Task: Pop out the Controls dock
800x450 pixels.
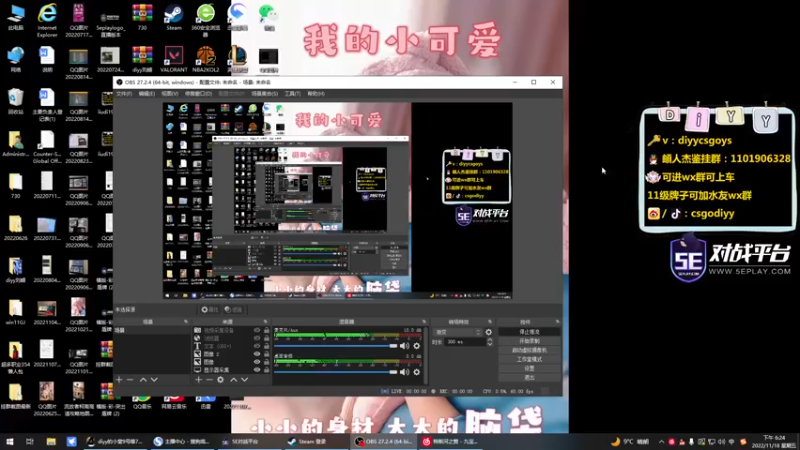Action: 558,322
